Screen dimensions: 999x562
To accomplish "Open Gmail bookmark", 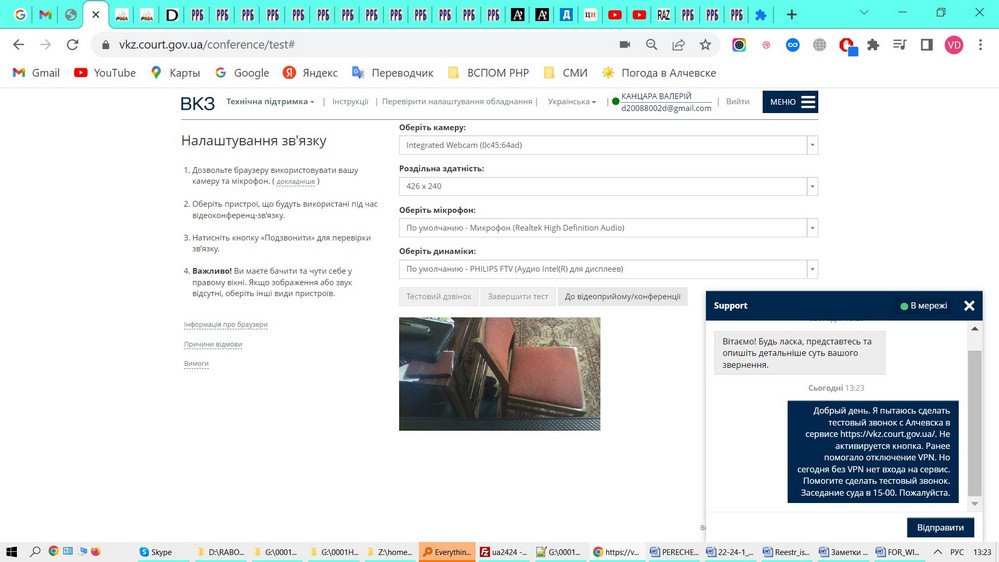I will click(36, 73).
